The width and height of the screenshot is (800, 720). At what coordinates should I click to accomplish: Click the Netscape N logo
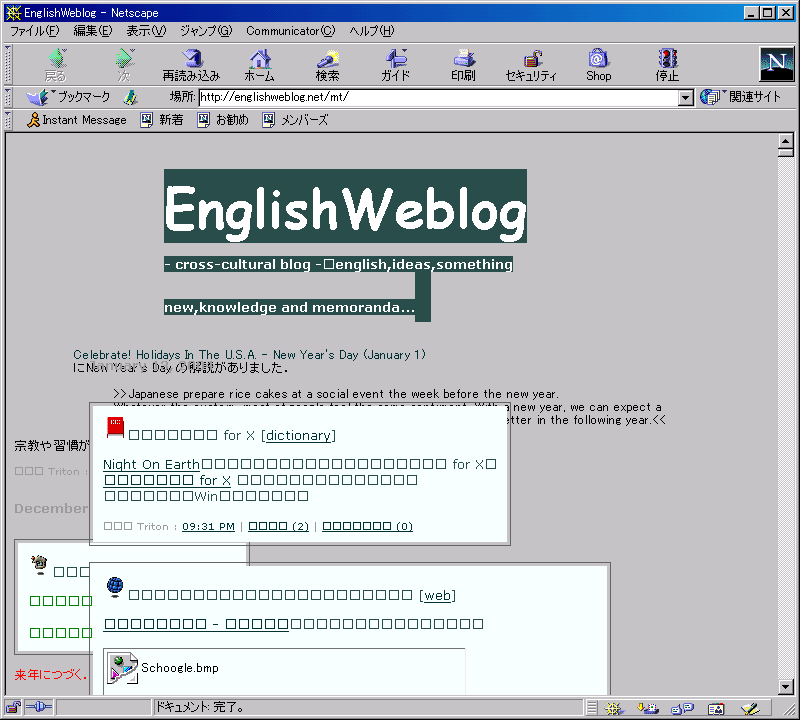[777, 64]
